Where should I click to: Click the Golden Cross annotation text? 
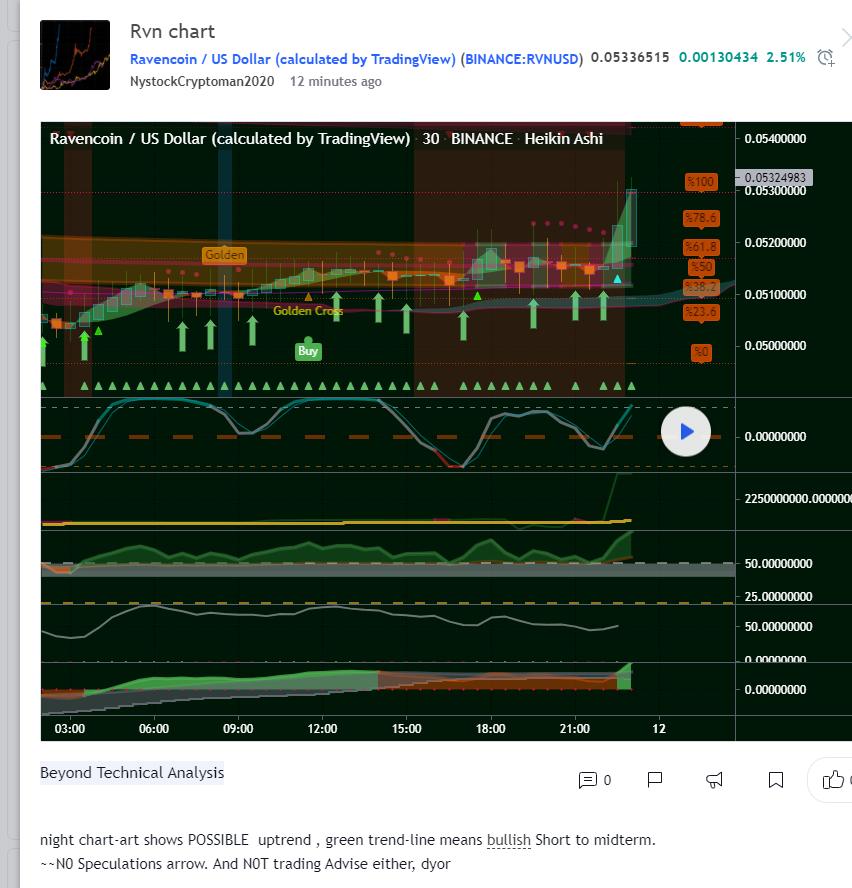[x=308, y=311]
